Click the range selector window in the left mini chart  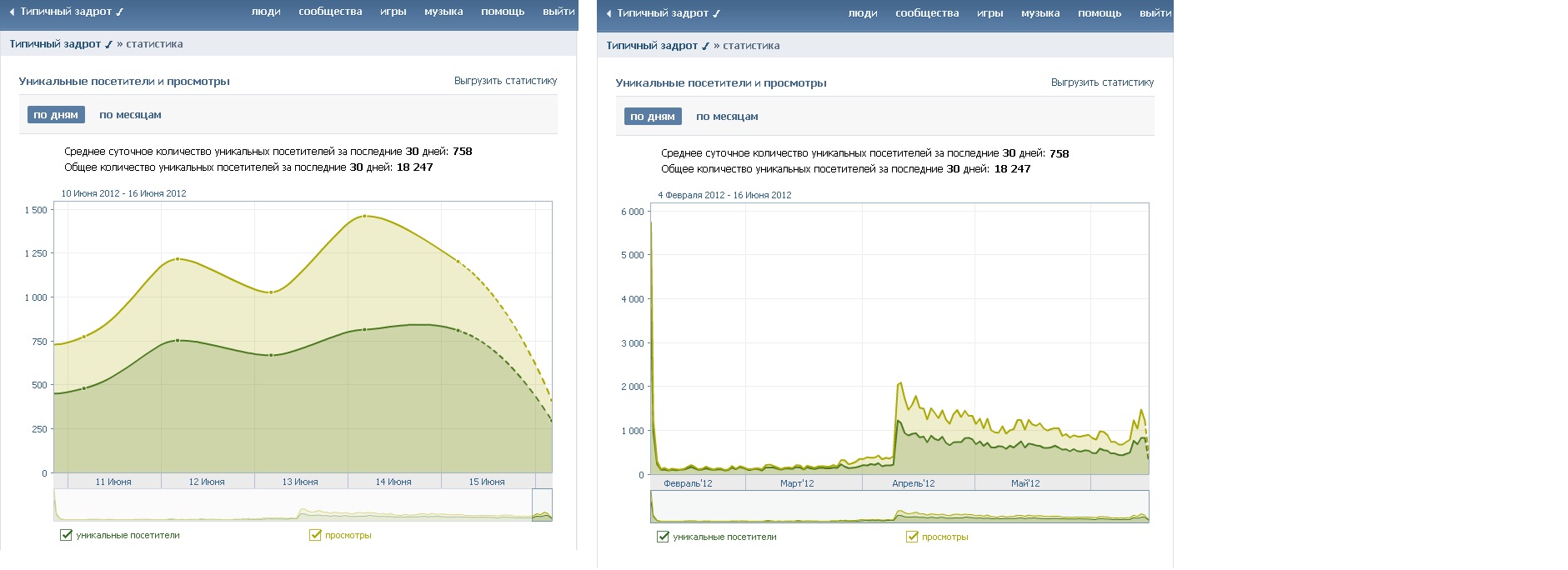(x=542, y=505)
